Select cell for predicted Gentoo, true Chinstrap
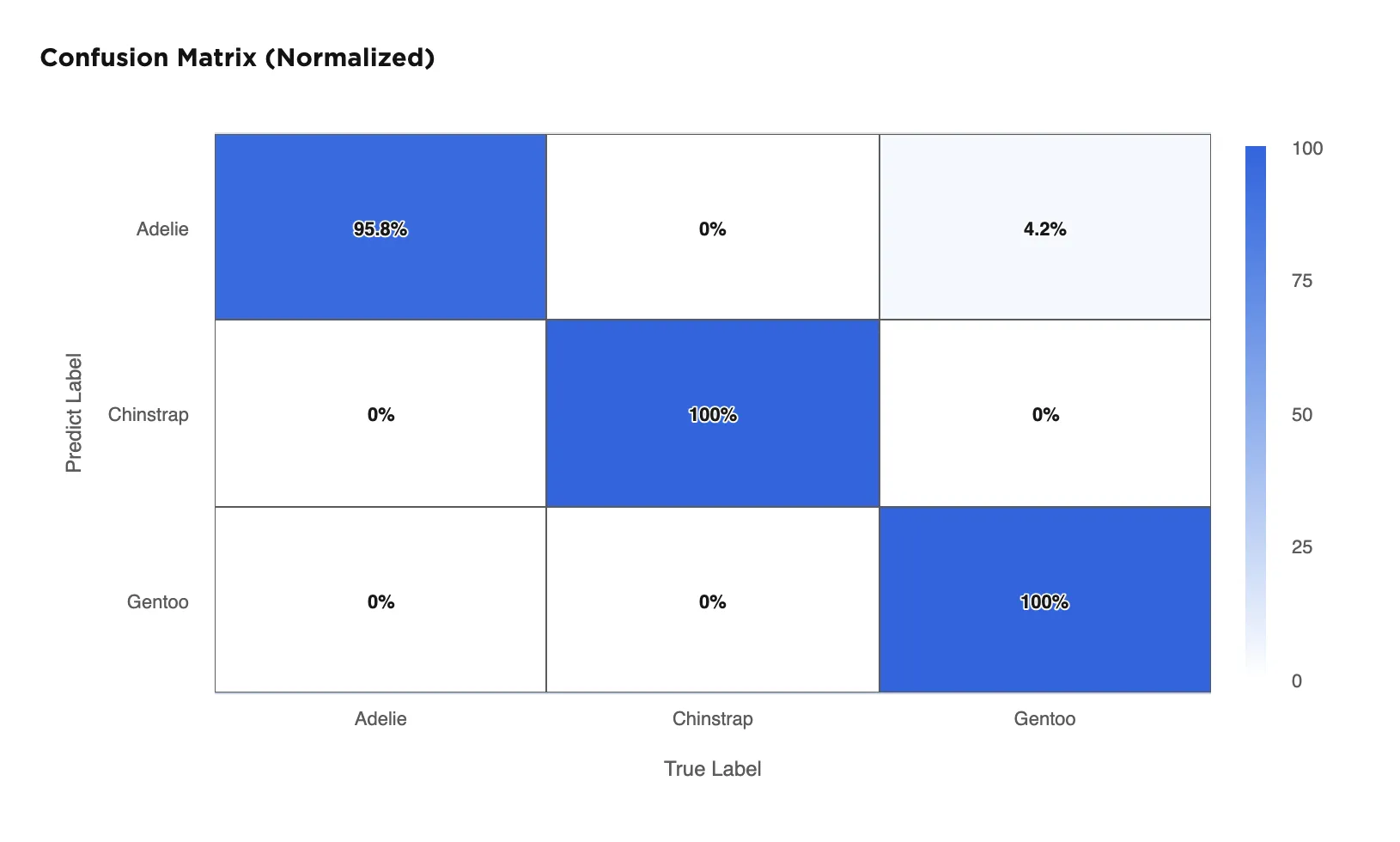This screenshot has height=842, width=1400. coord(712,601)
